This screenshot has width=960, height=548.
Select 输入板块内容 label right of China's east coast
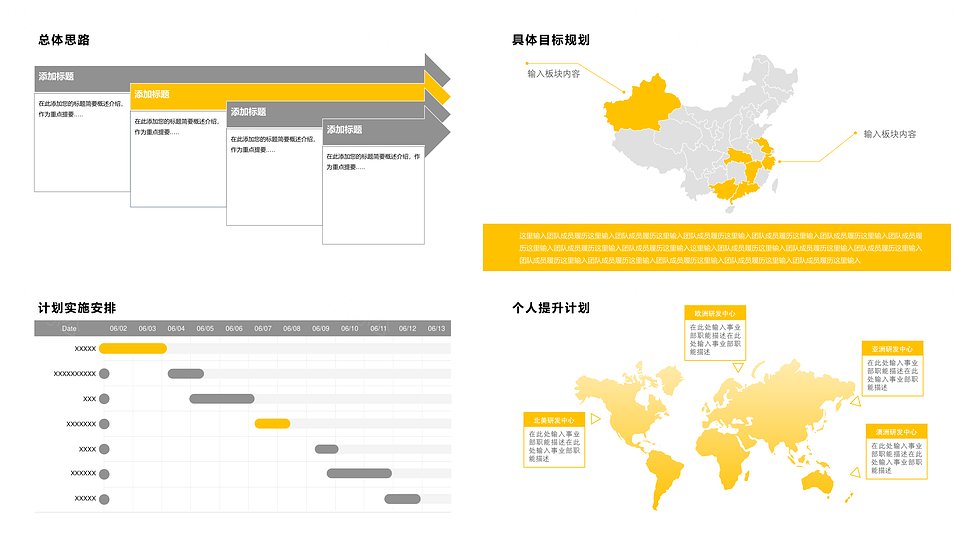coord(890,134)
